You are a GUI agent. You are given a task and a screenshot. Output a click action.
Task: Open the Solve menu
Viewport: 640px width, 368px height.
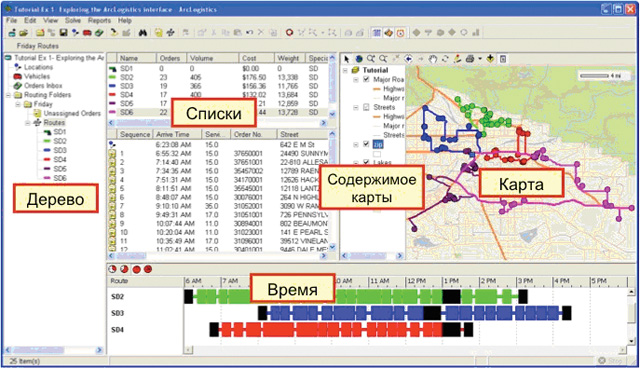point(73,20)
